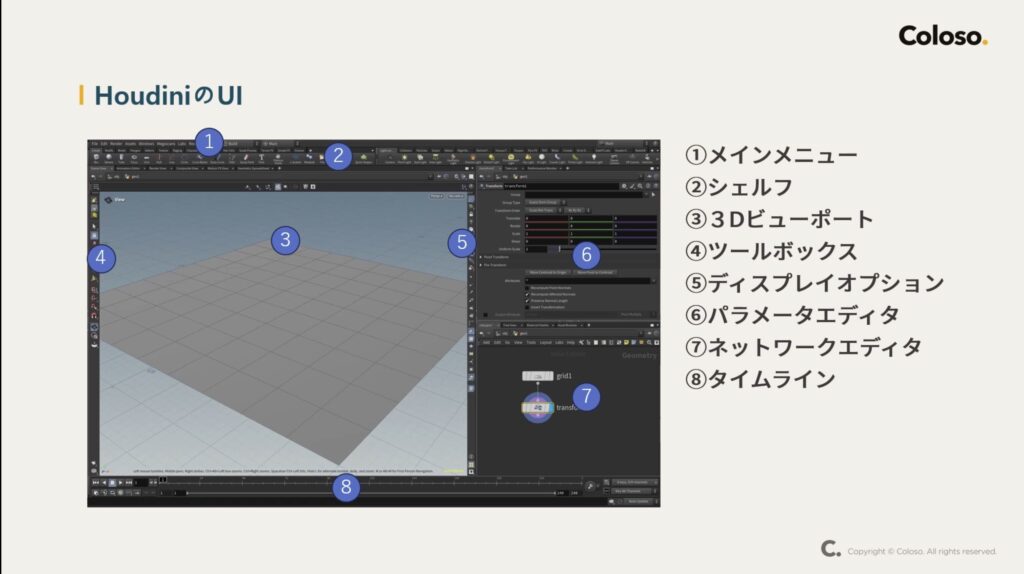This screenshot has width=1024, height=574.
Task: Click Move Pivot to Centroid button
Action: point(597,272)
